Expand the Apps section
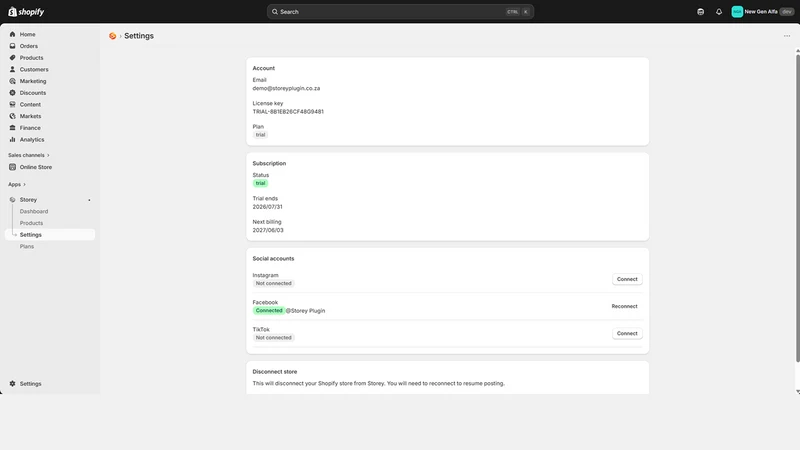Screen dimensions: 800x450 17,184
